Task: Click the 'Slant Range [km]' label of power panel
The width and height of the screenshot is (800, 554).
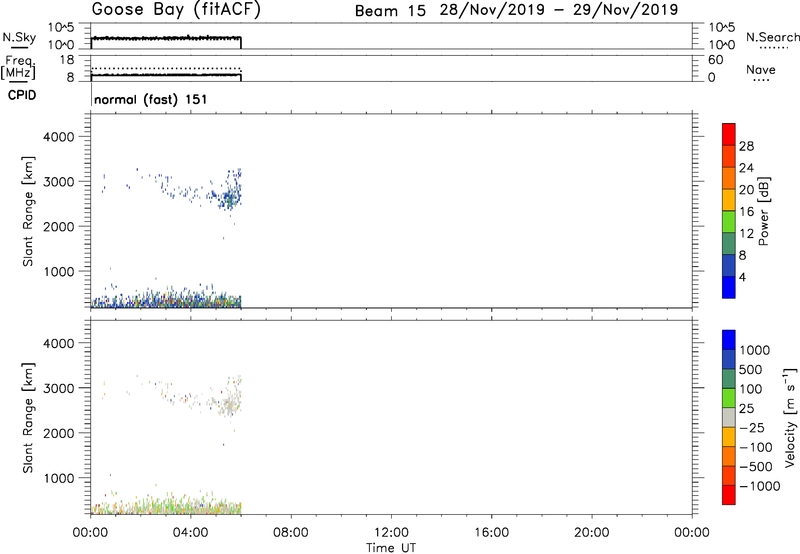Action: tap(28, 211)
